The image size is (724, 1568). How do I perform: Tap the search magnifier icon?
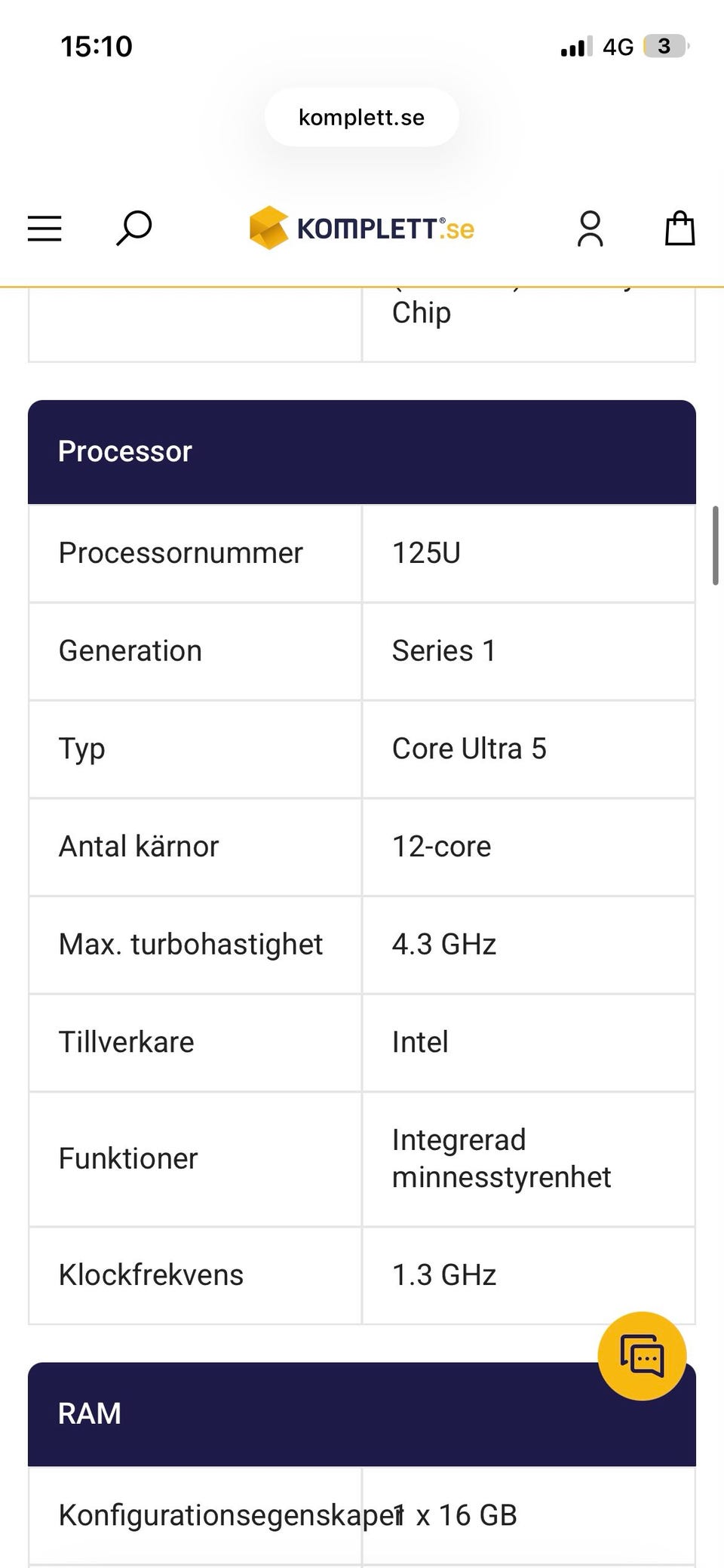pos(134,228)
